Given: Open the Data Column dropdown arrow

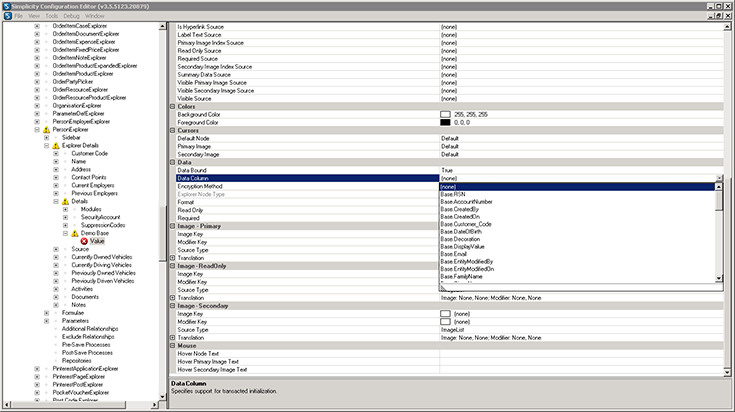Looking at the screenshot, I should [720, 178].
